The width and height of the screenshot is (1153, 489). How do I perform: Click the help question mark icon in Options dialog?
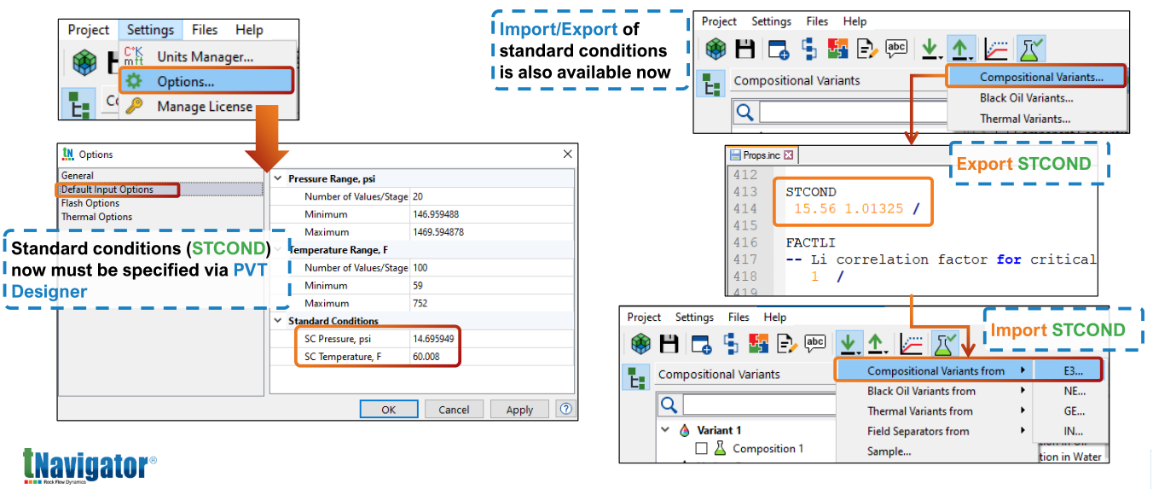[x=565, y=409]
